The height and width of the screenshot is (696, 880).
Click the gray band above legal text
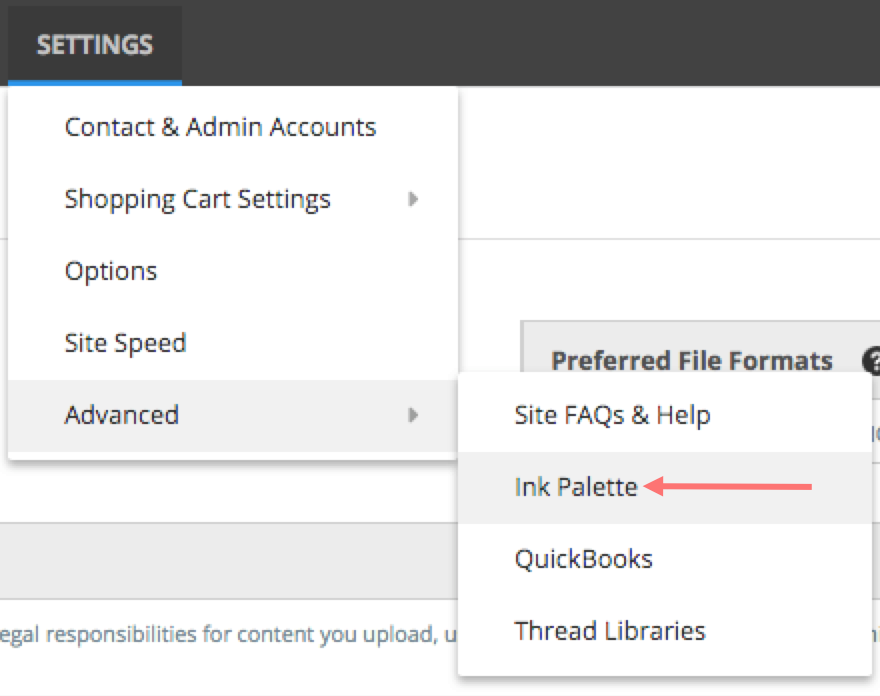pyautogui.click(x=228, y=561)
